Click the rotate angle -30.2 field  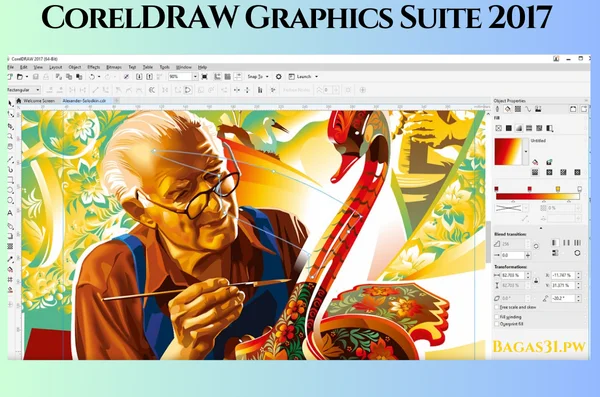click(564, 298)
